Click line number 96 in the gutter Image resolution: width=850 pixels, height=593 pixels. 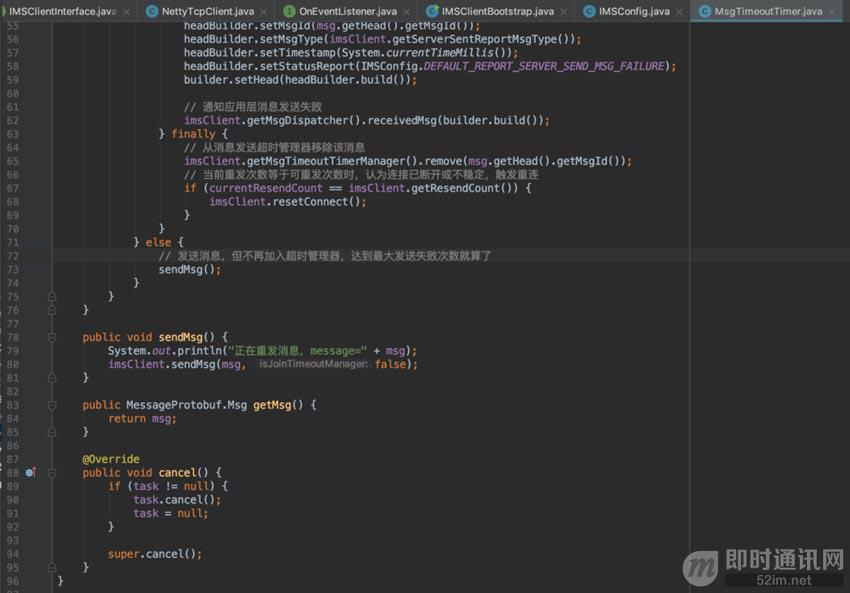tap(12, 581)
